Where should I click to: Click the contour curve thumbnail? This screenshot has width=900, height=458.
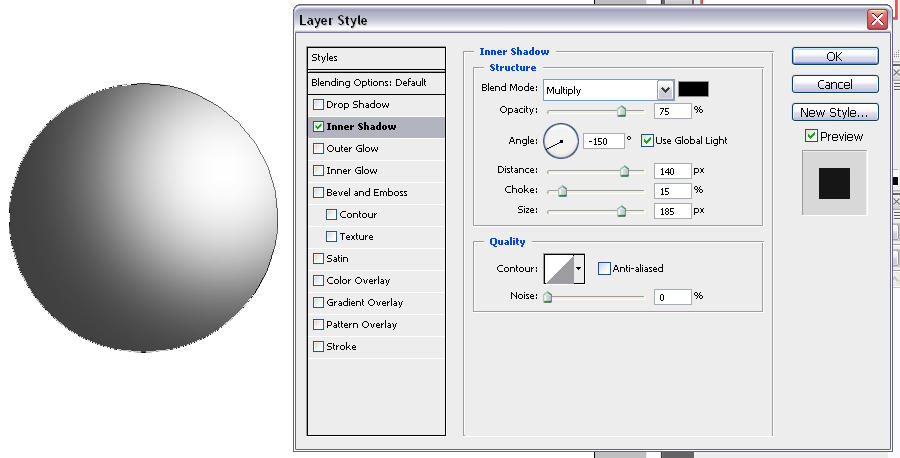point(558,269)
